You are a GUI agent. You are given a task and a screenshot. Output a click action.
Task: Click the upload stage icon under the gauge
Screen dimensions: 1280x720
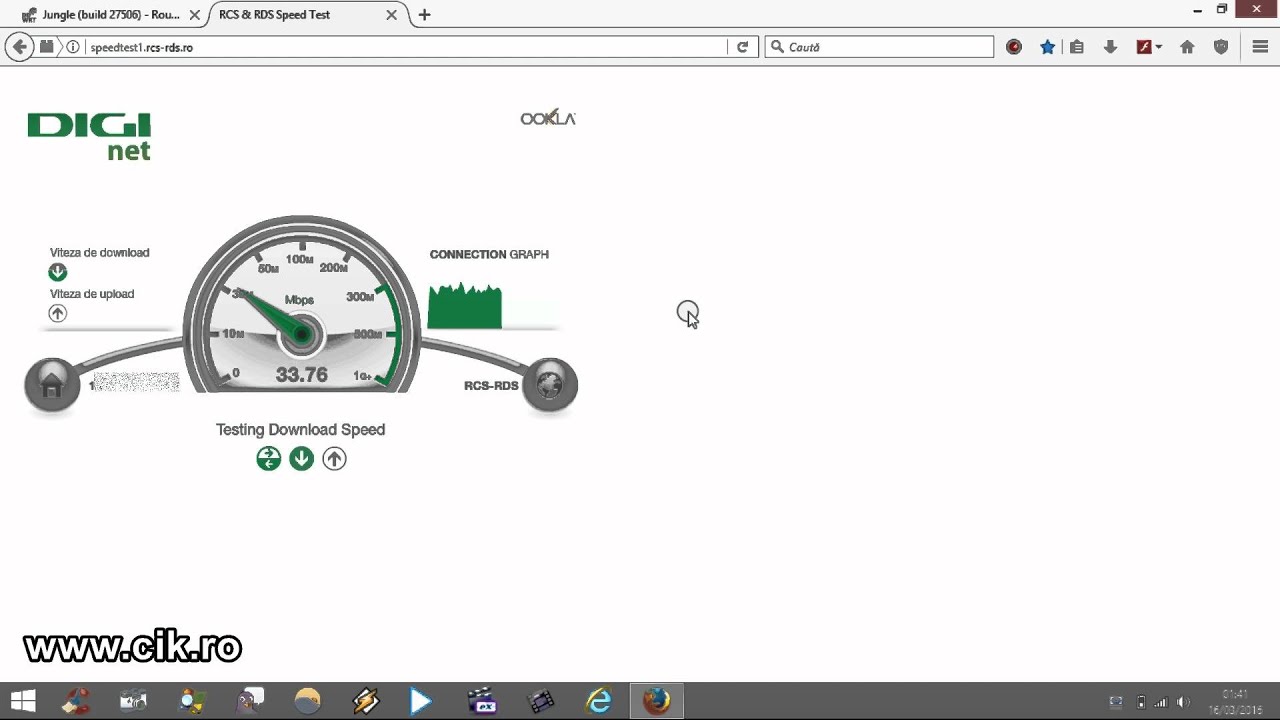[x=334, y=458]
